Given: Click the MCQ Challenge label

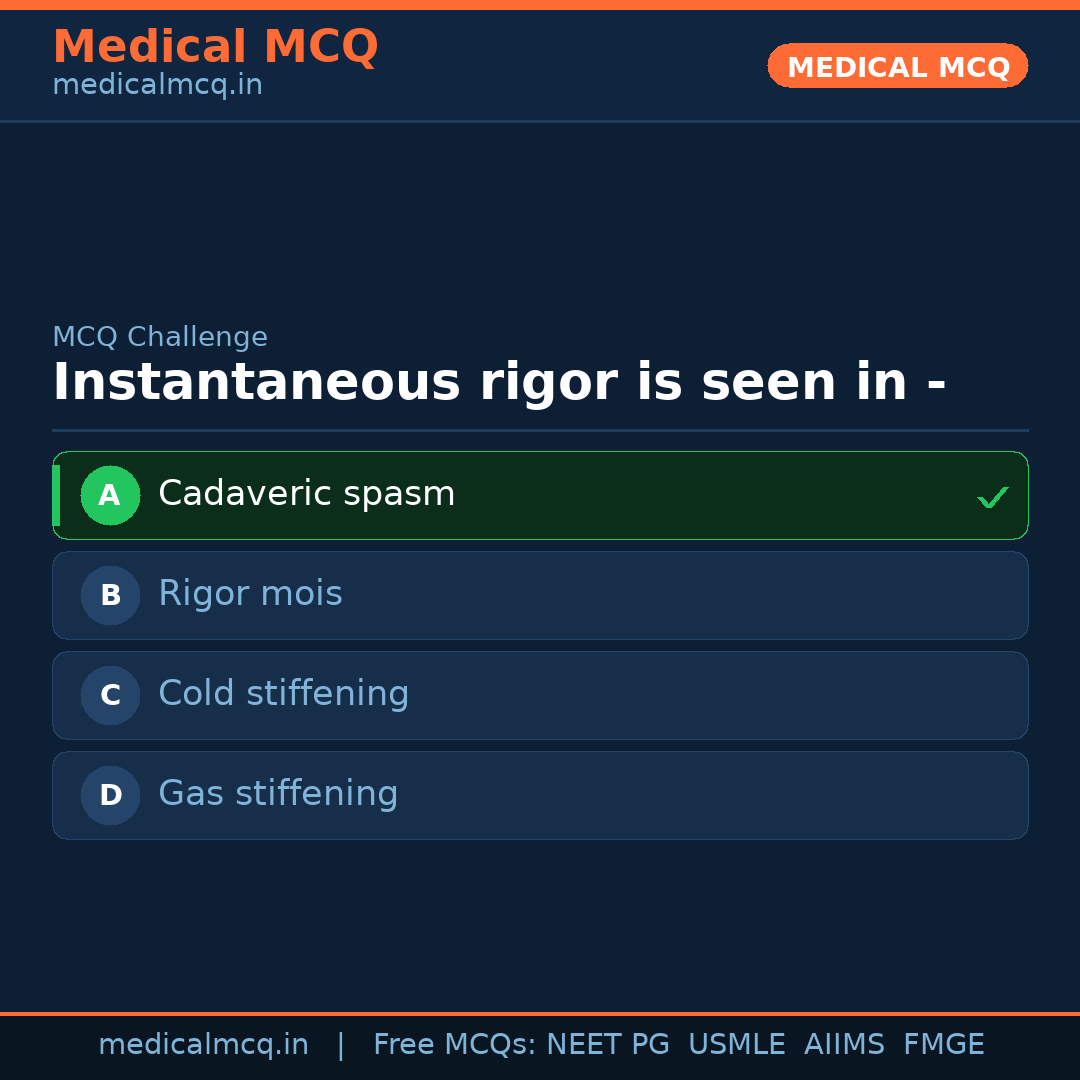Looking at the screenshot, I should click(160, 337).
